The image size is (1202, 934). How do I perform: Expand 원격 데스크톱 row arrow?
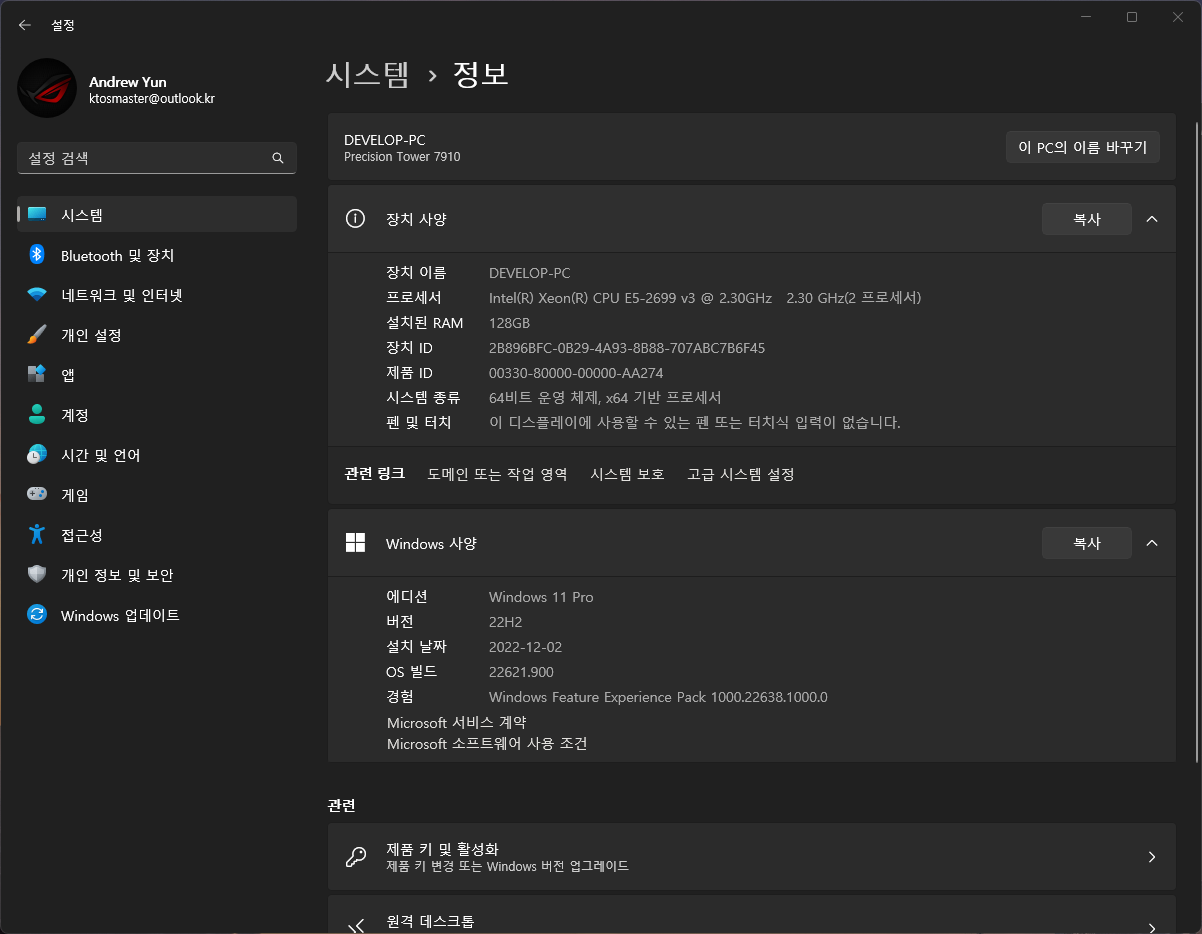[x=1152, y=927]
